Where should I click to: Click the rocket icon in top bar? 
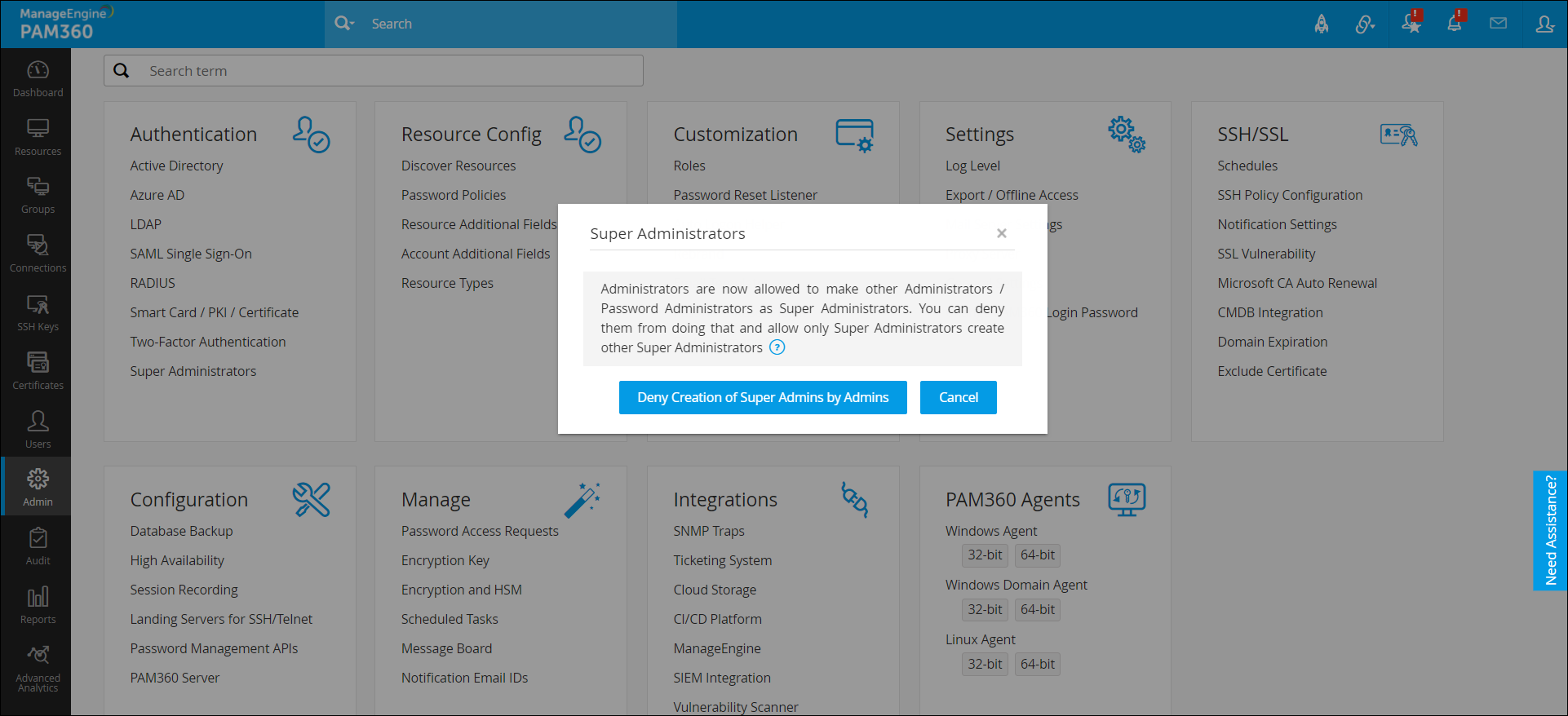point(1321,24)
